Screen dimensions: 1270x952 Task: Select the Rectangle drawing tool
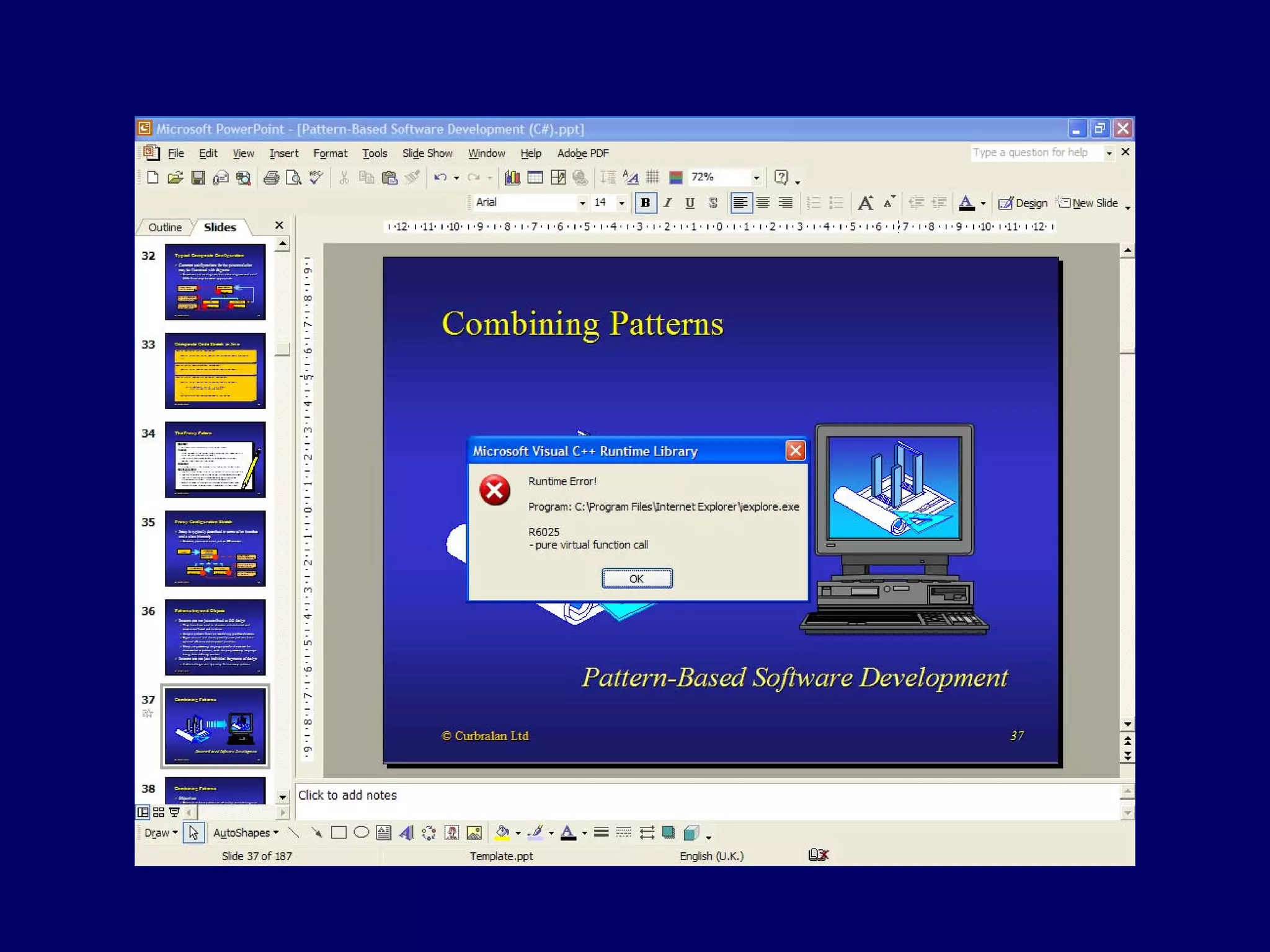click(339, 832)
